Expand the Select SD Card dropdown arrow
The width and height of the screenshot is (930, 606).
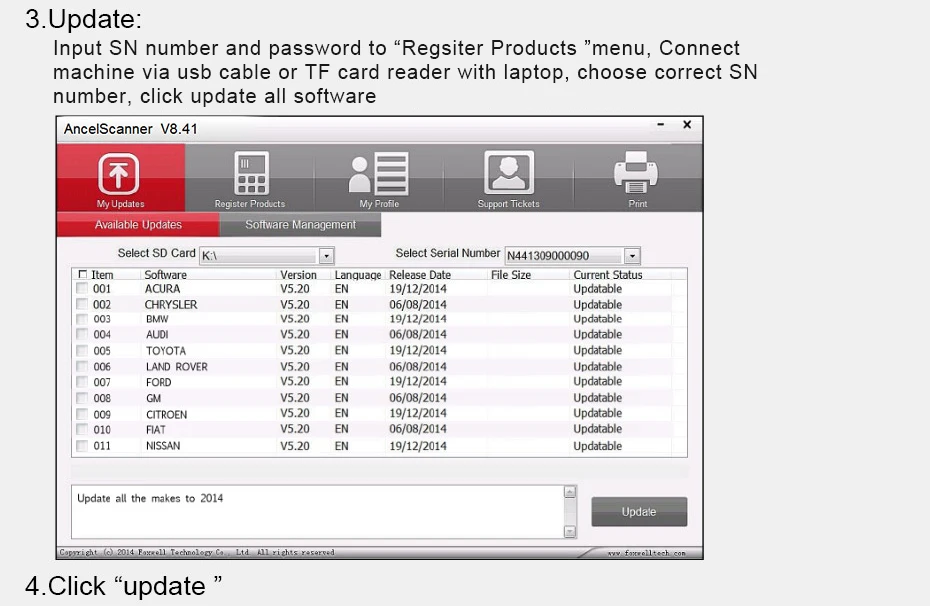pyautogui.click(x=326, y=256)
